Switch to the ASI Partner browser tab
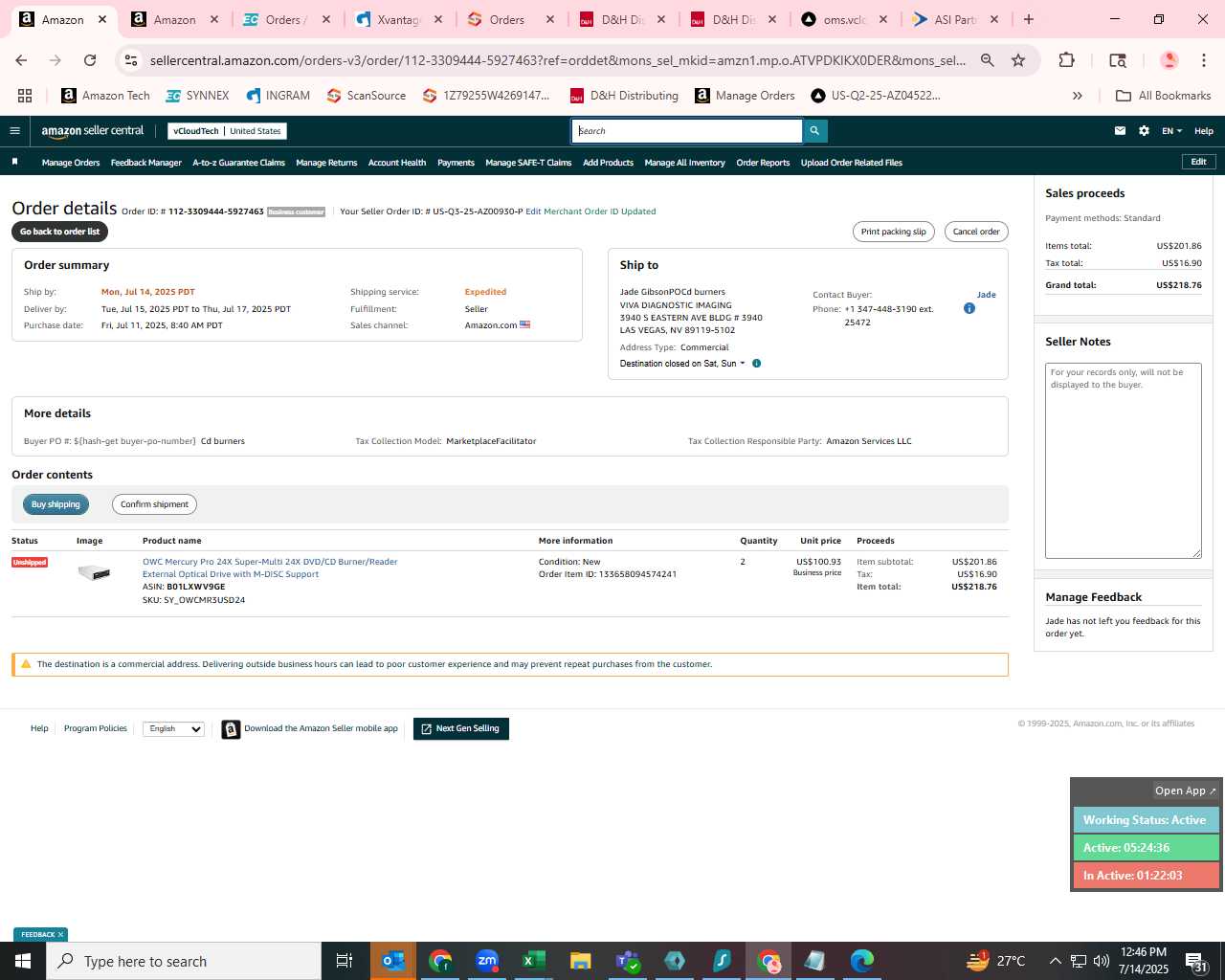This screenshot has width=1225, height=980. tap(955, 19)
